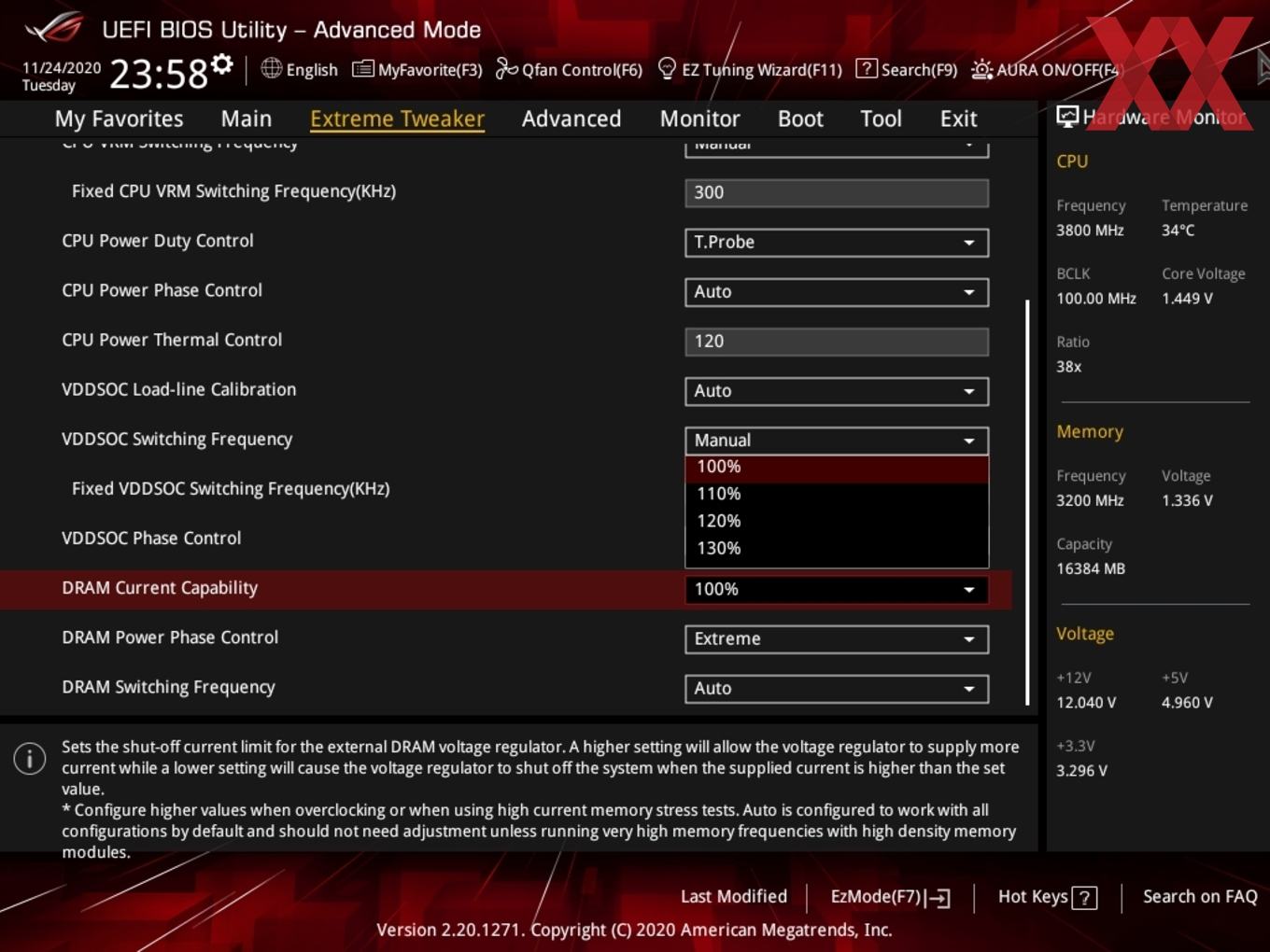The height and width of the screenshot is (952, 1270).
Task: Collapse the DRAM Current Capability dropdown
Action: pyautogui.click(x=837, y=590)
